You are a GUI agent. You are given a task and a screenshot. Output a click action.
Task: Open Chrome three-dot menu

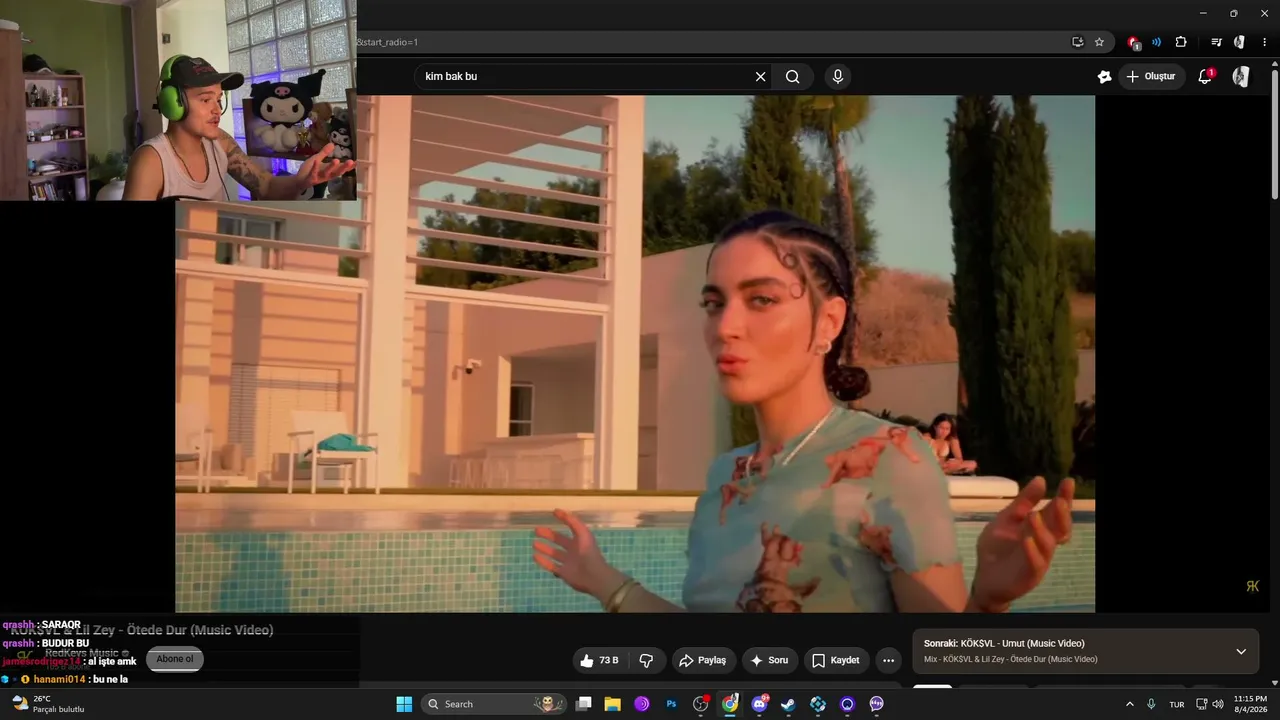(x=1265, y=42)
